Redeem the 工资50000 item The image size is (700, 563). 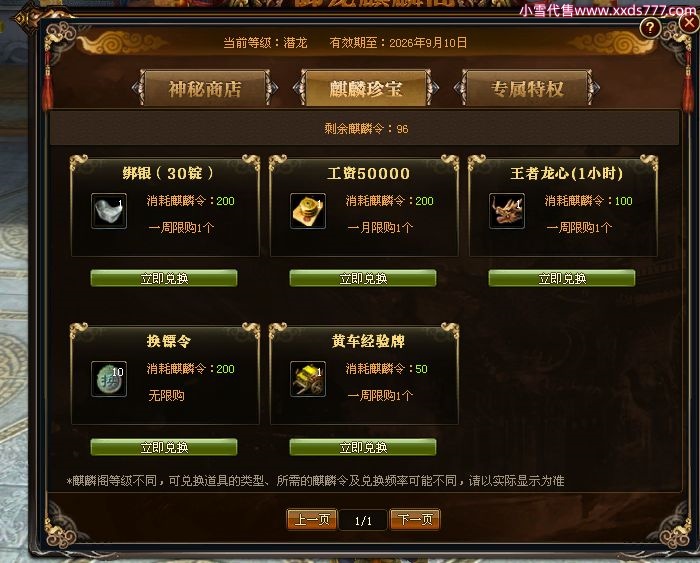[x=363, y=278]
